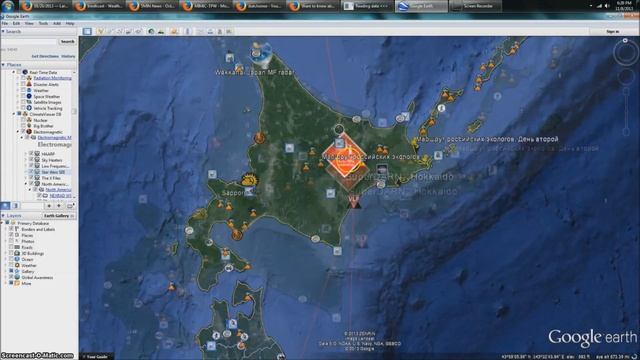640x360 pixels.
Task: Click the Tour Guide button at bottom
Action: [97, 356]
